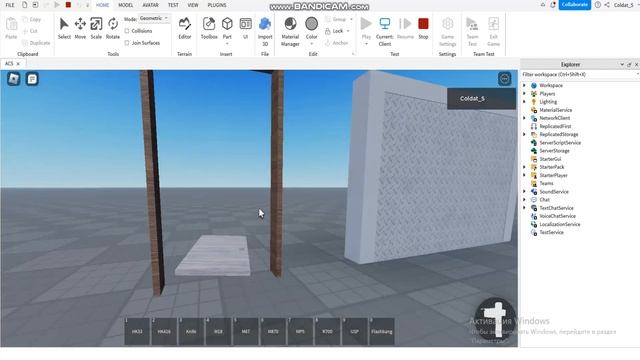Equip the USP hotbar slot
640x360 pixels.
pyautogui.click(x=354, y=331)
